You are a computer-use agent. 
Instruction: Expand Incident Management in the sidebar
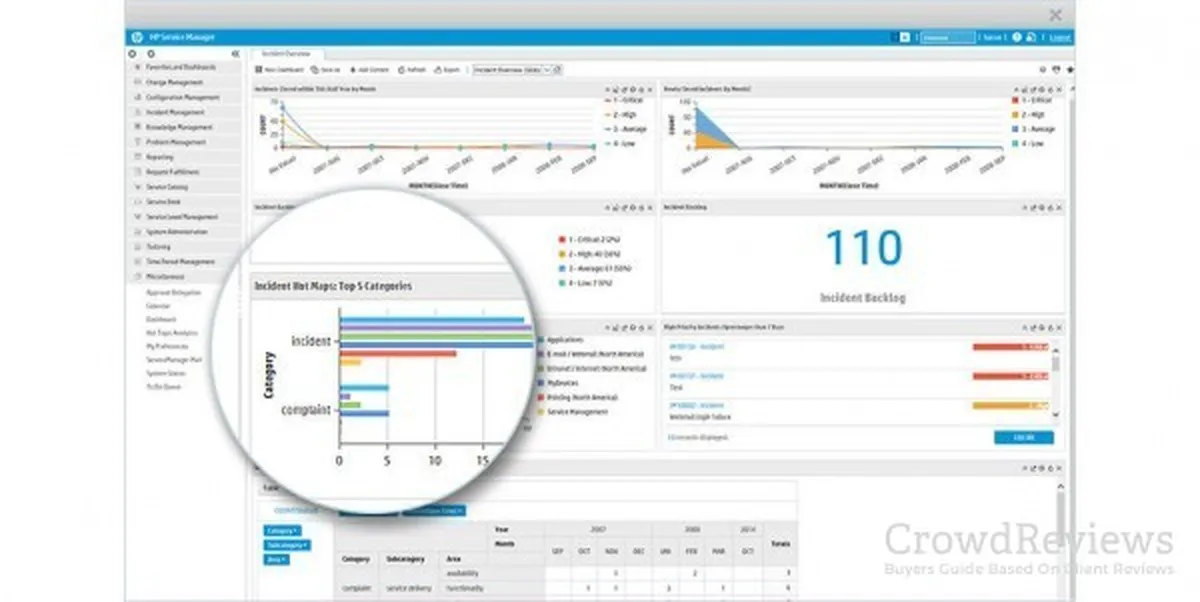click(x=187, y=112)
